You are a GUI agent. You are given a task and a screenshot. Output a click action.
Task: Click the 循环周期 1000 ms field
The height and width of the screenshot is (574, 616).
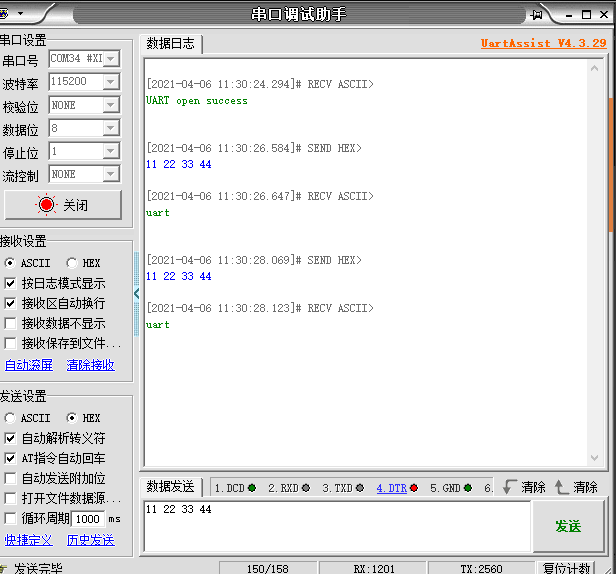(88, 519)
